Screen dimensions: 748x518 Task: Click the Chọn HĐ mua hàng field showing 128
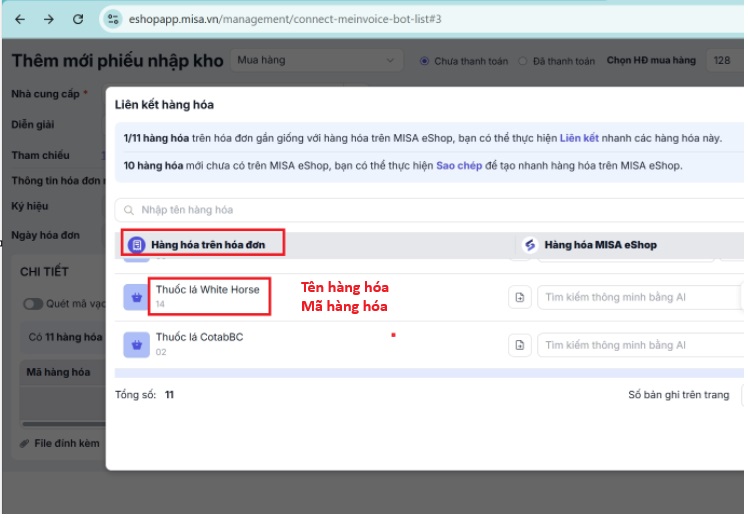tap(724, 61)
